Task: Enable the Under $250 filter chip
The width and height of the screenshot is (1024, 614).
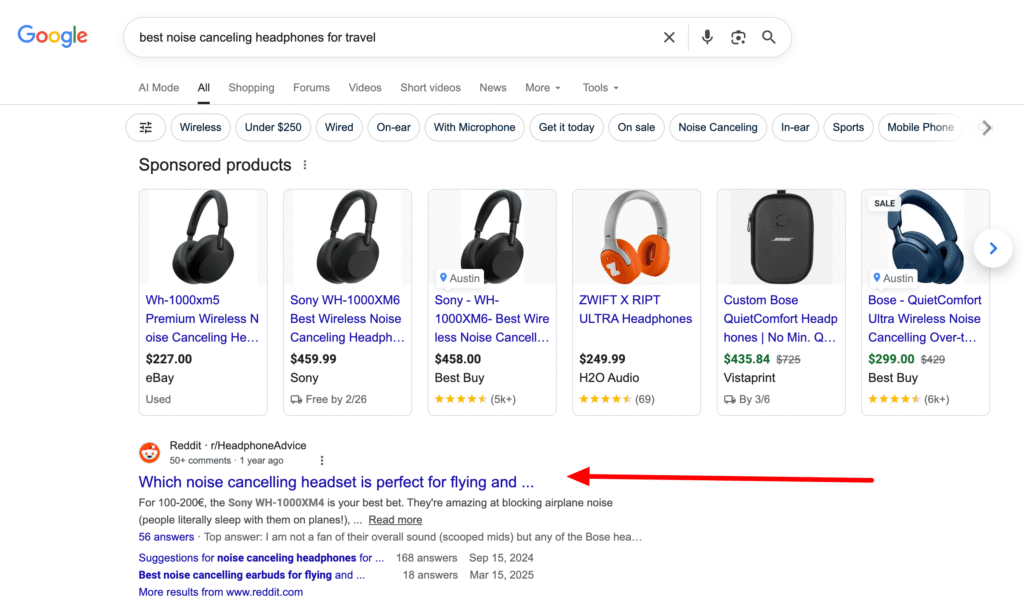Action: tap(273, 127)
